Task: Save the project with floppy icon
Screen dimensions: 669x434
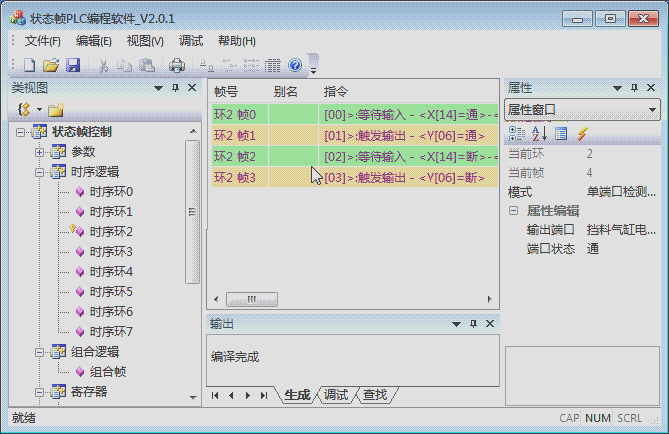Action: 73,65
